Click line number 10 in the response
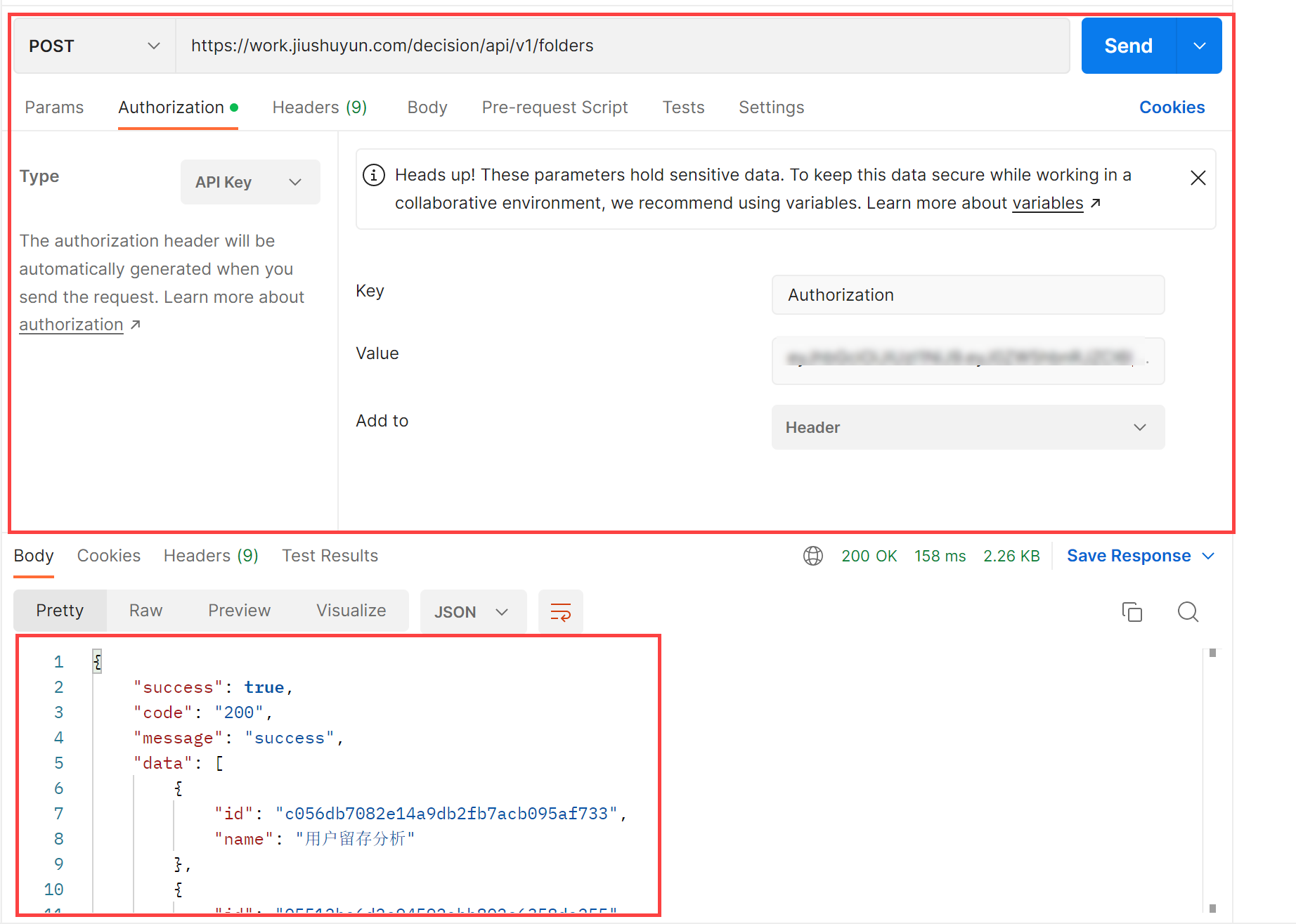Viewport: 1296px width, 924px height. 53,890
